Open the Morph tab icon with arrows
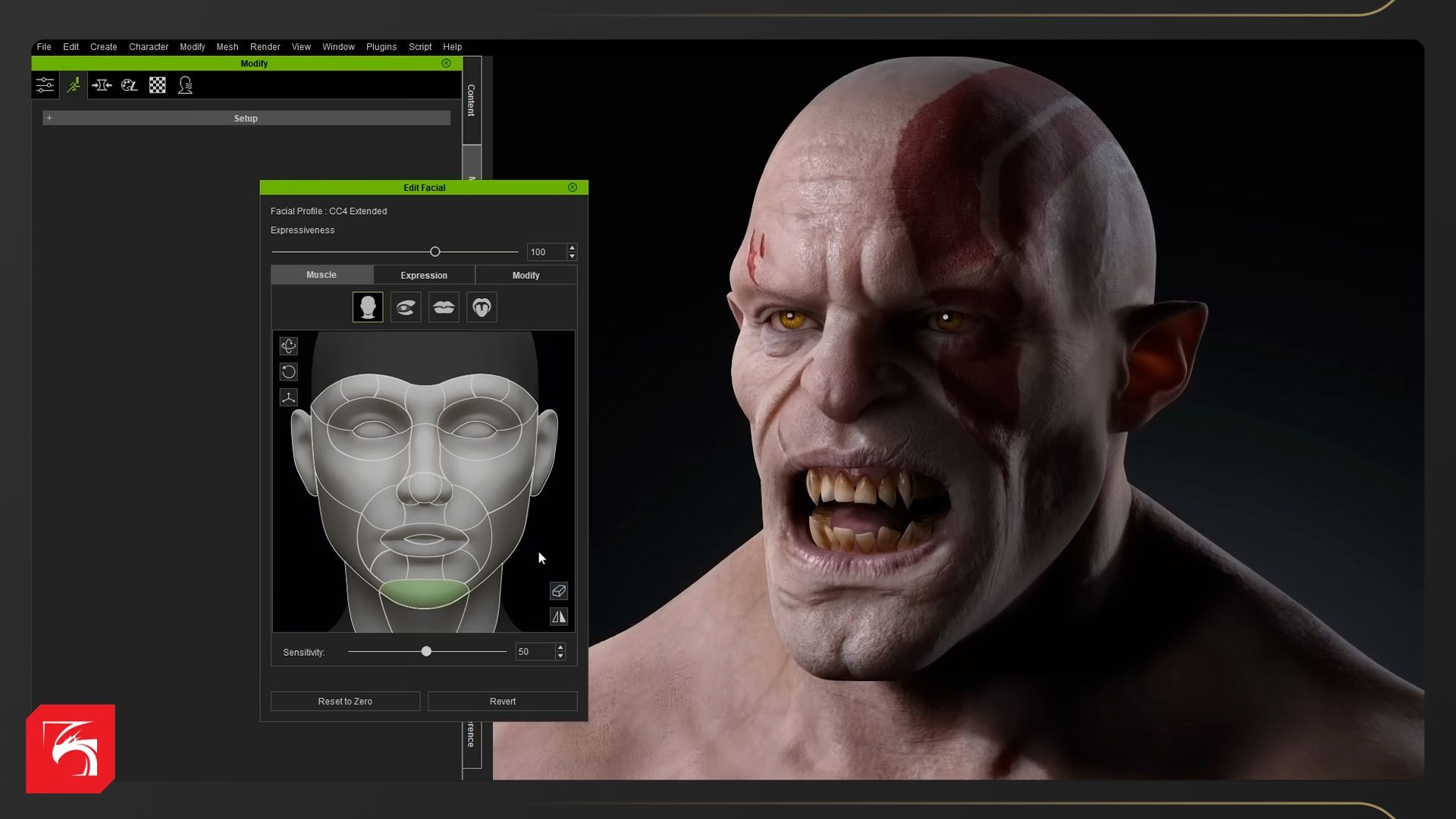The image size is (1456, 819). pyautogui.click(x=102, y=85)
